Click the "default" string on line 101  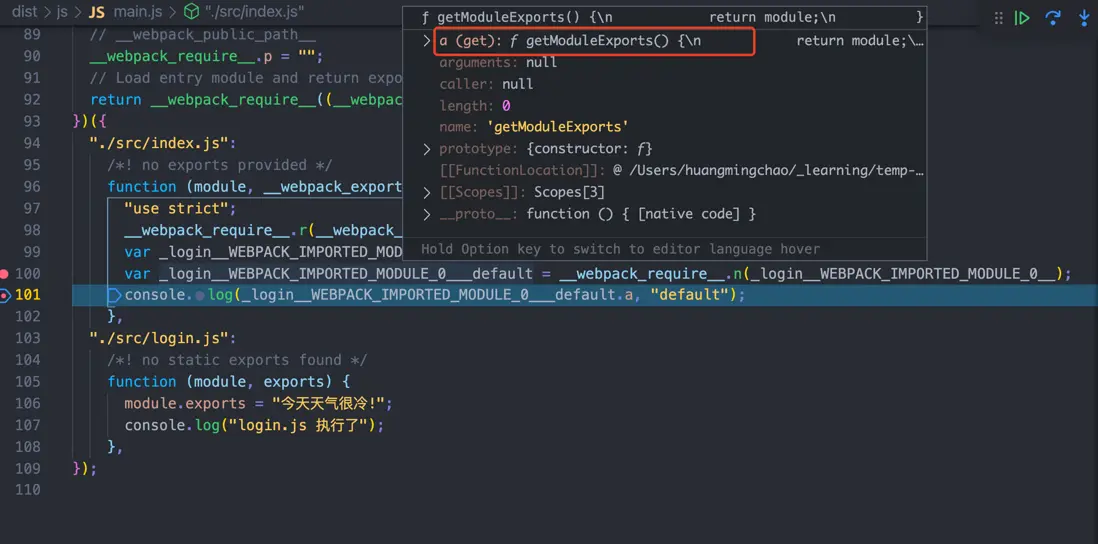tap(688, 295)
